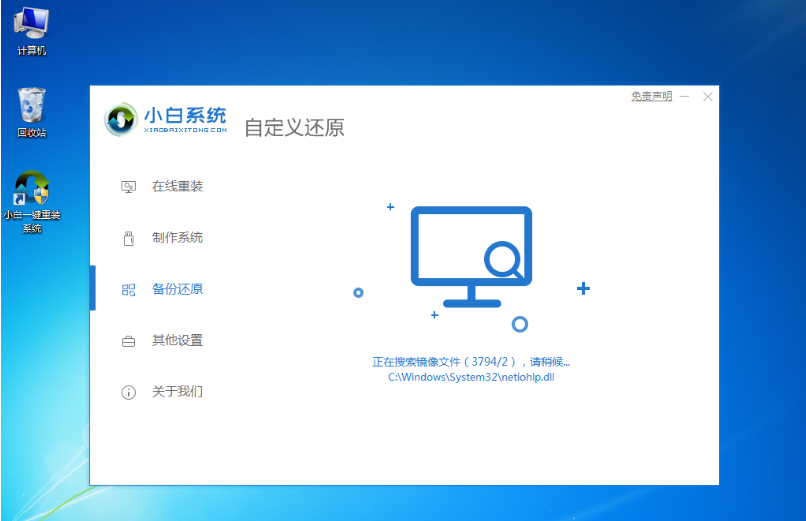Select the 备份还原 menu label
Screen dimensions: 806x521
177,290
